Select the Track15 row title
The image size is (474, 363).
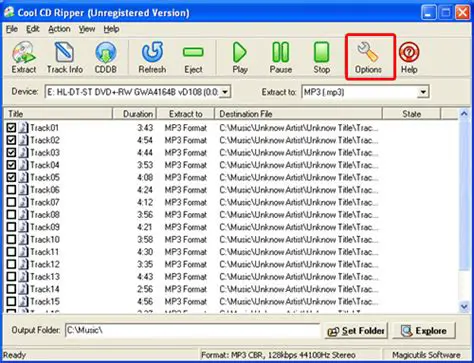click(x=45, y=301)
